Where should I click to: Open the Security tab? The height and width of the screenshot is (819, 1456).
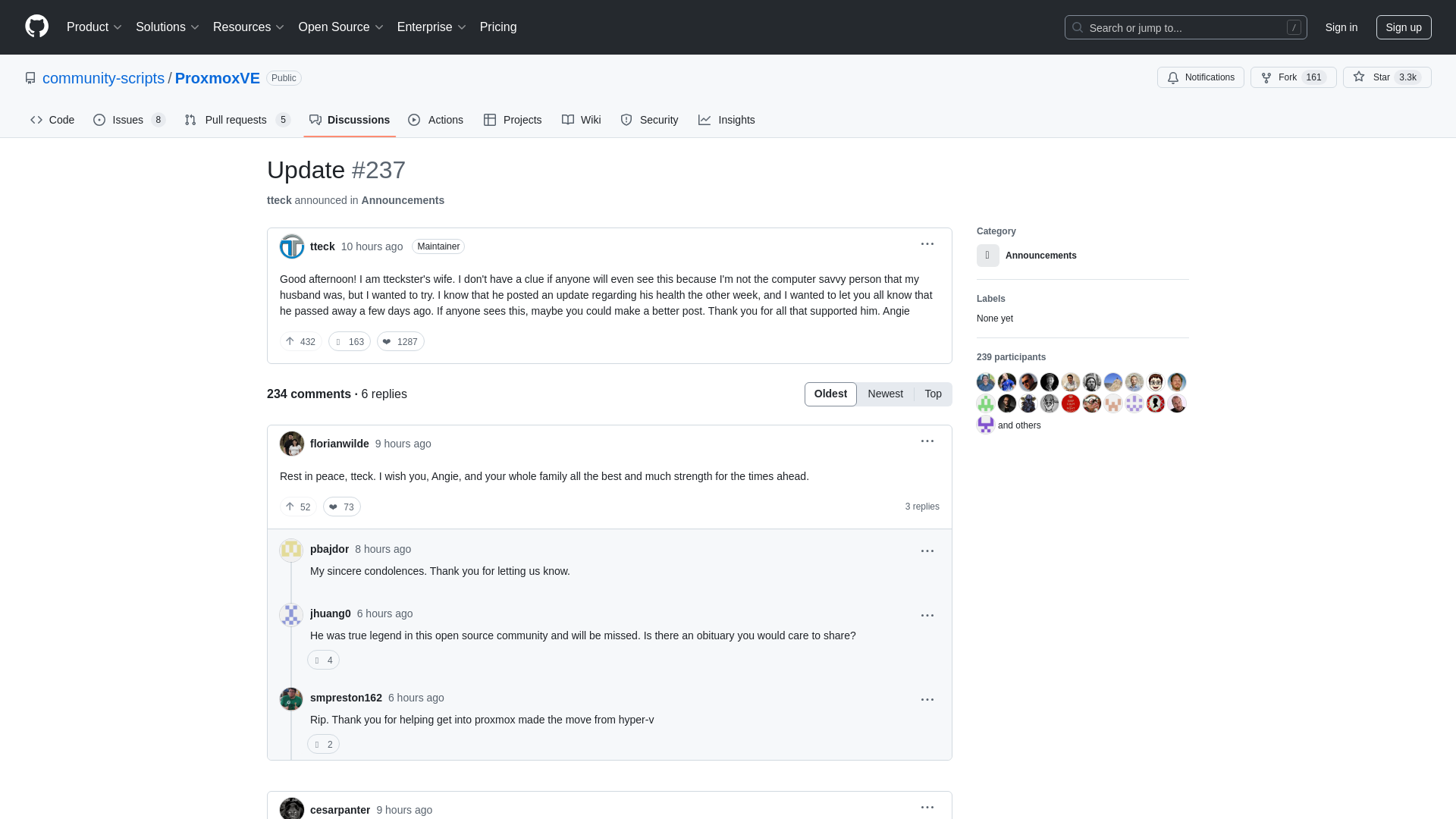coord(649,120)
